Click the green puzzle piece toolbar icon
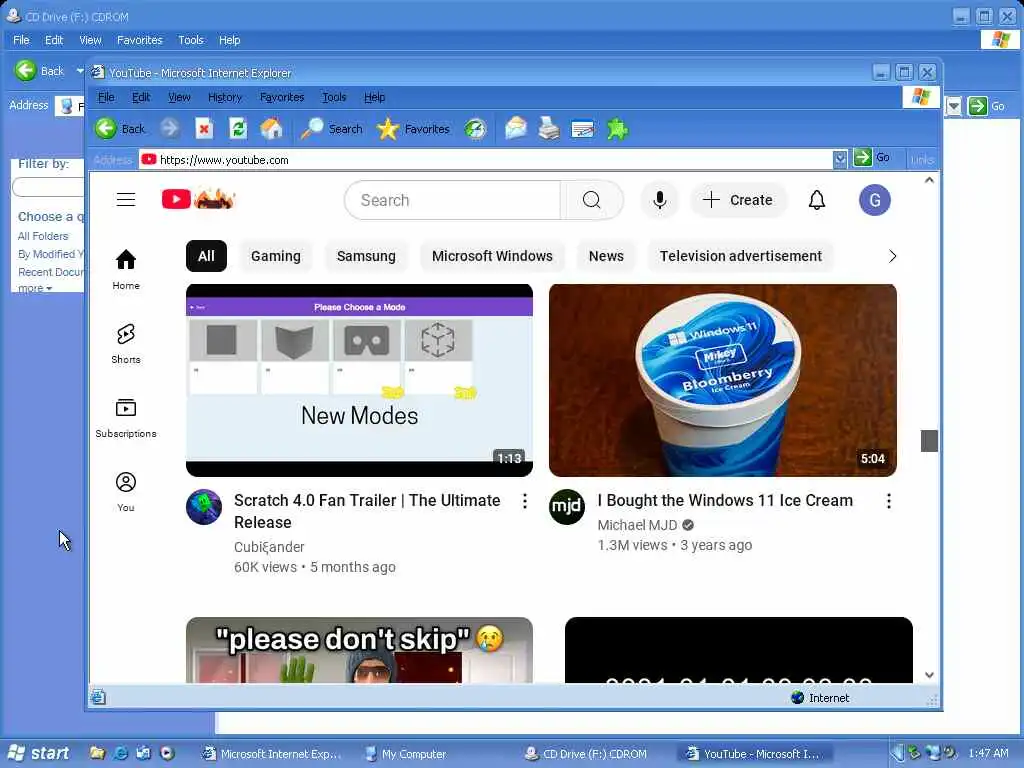Viewport: 1024px width, 768px height. (617, 129)
